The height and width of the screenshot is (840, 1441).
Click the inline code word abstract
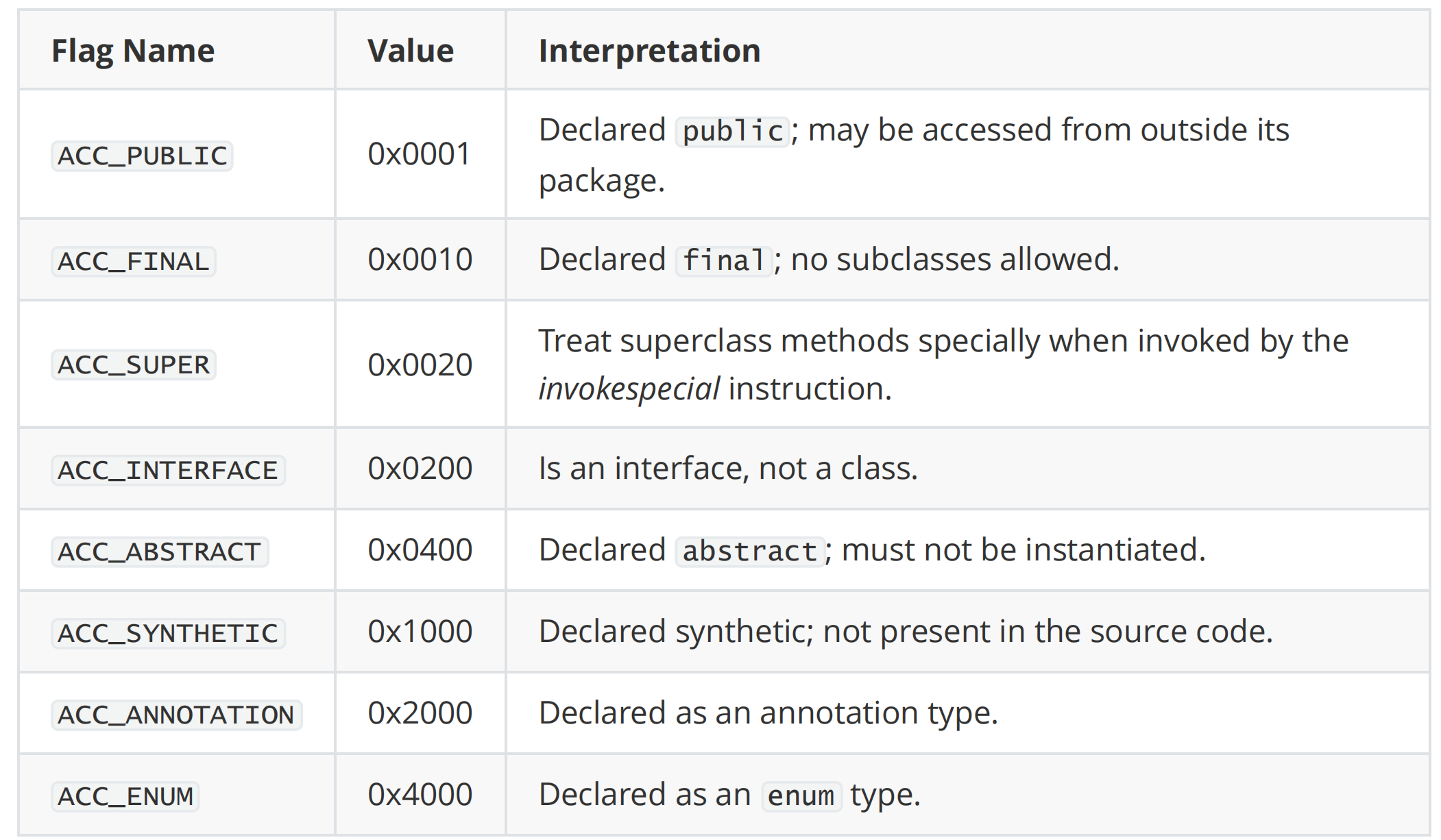click(x=749, y=551)
